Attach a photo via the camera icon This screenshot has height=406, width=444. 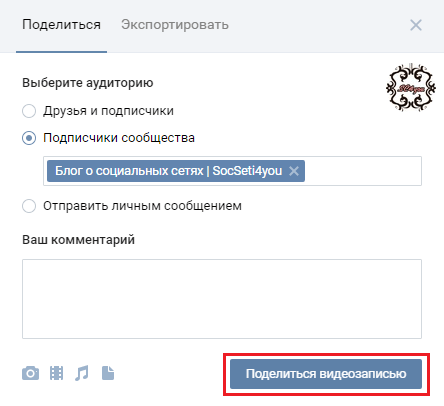click(x=30, y=373)
